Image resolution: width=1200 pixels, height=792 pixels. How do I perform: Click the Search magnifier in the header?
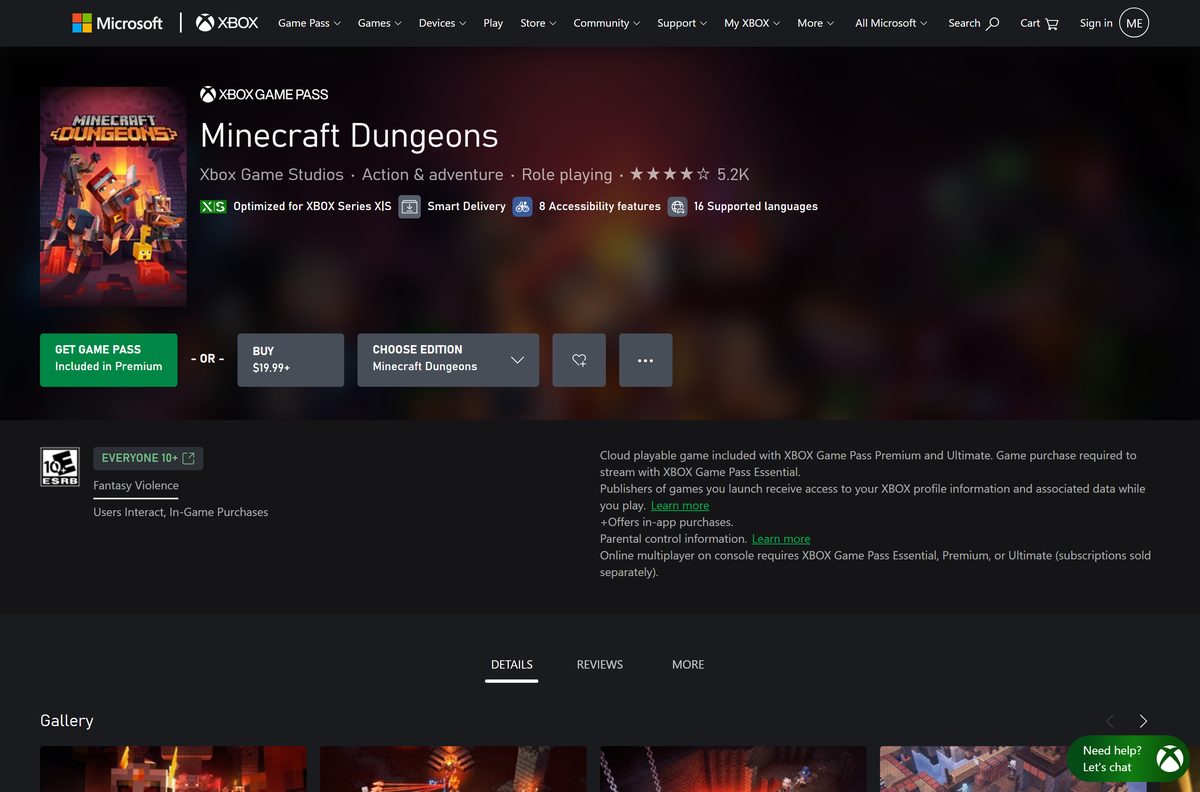tap(993, 23)
